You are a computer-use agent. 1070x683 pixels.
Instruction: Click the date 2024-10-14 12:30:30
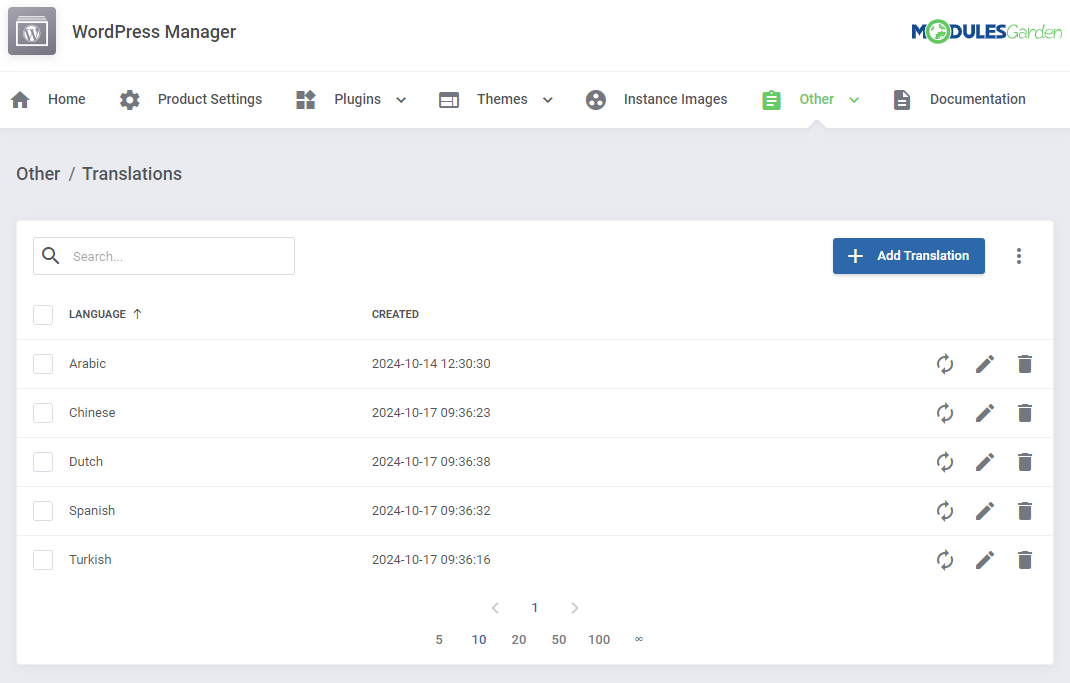[431, 364]
